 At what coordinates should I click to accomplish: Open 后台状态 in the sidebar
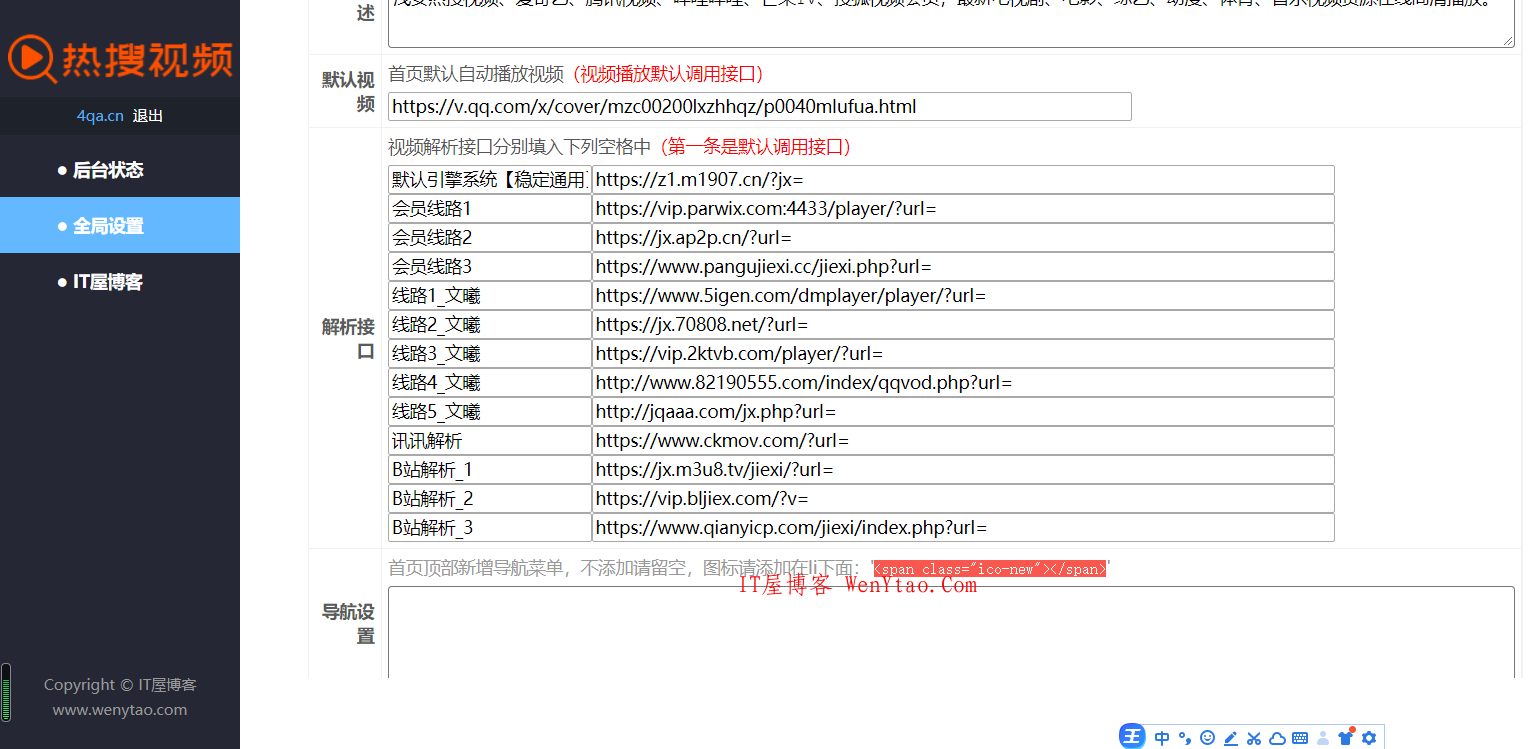pyautogui.click(x=120, y=170)
